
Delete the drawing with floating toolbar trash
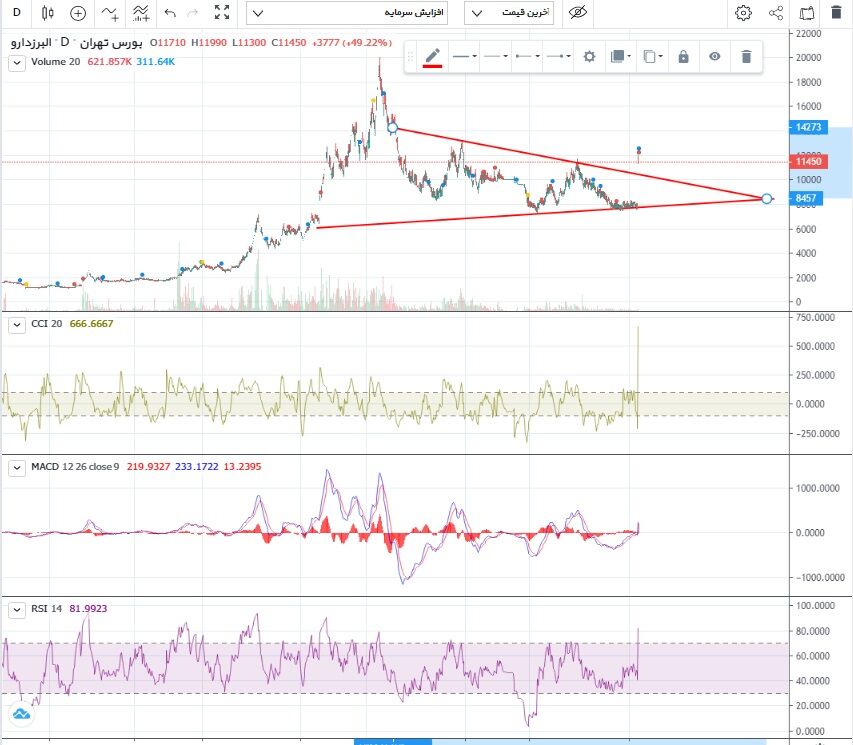[746, 57]
